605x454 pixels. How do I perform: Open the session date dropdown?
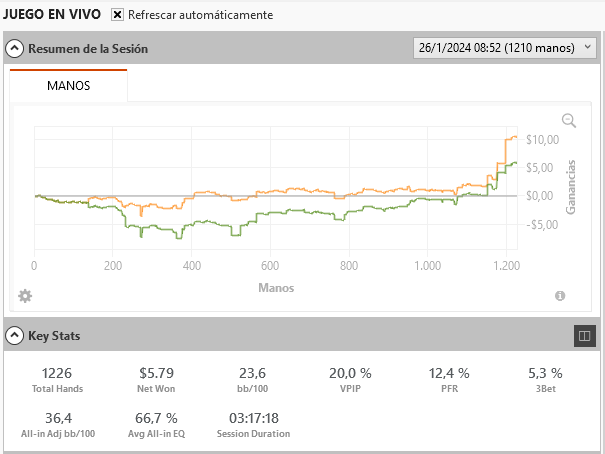coord(505,48)
